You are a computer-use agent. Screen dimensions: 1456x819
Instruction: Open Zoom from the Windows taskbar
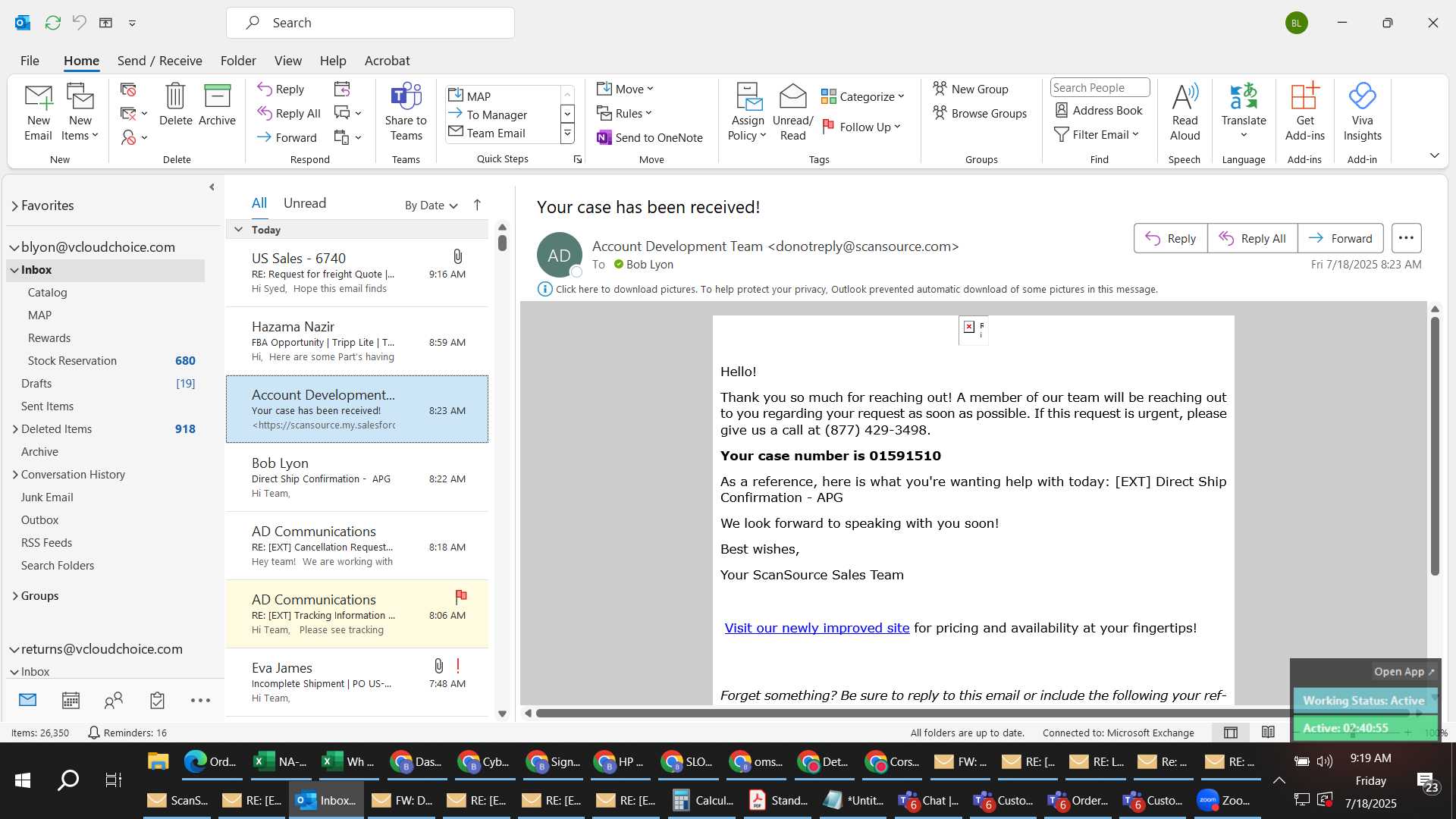pos(1223,800)
